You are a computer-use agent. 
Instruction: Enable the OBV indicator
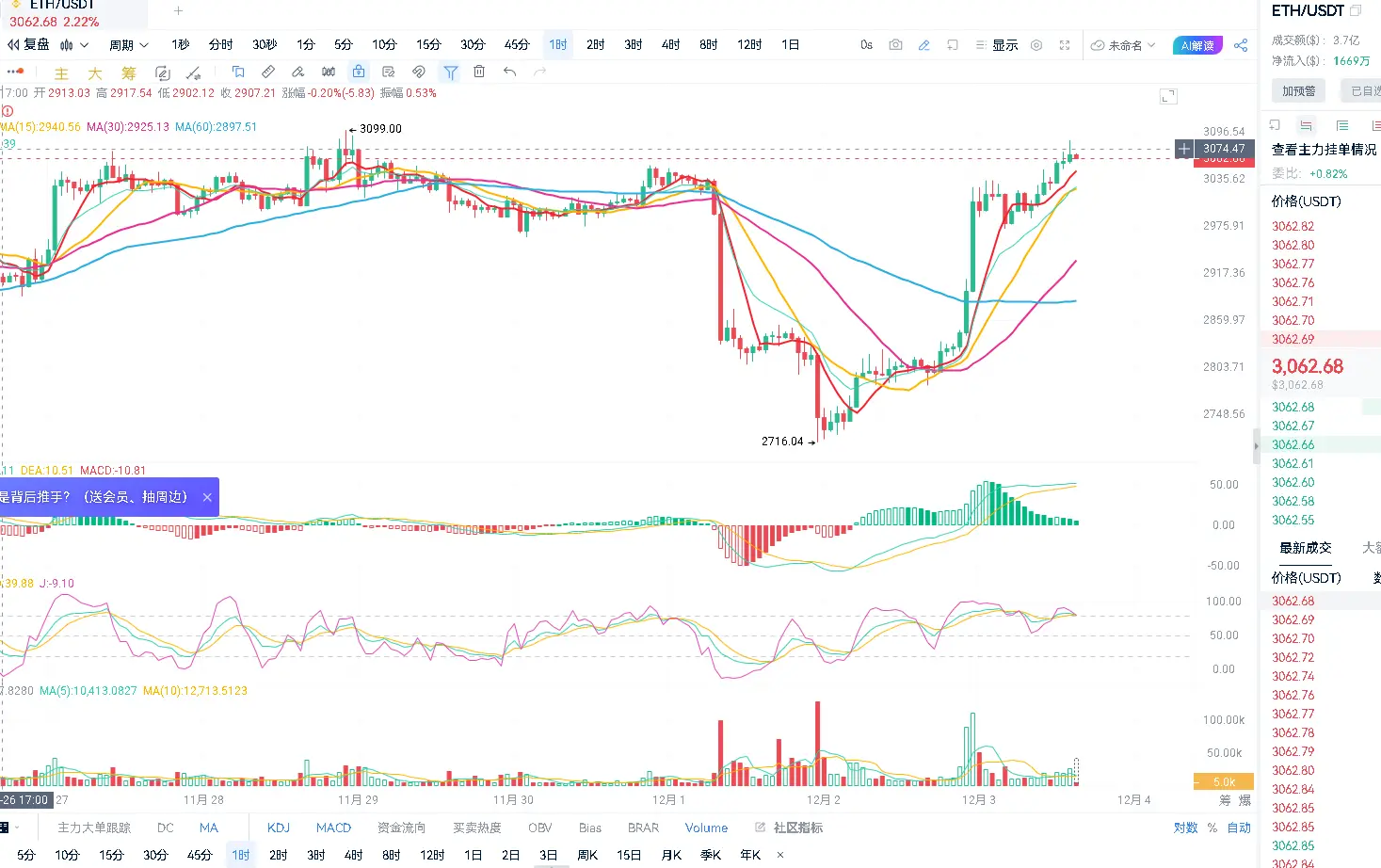[540, 828]
